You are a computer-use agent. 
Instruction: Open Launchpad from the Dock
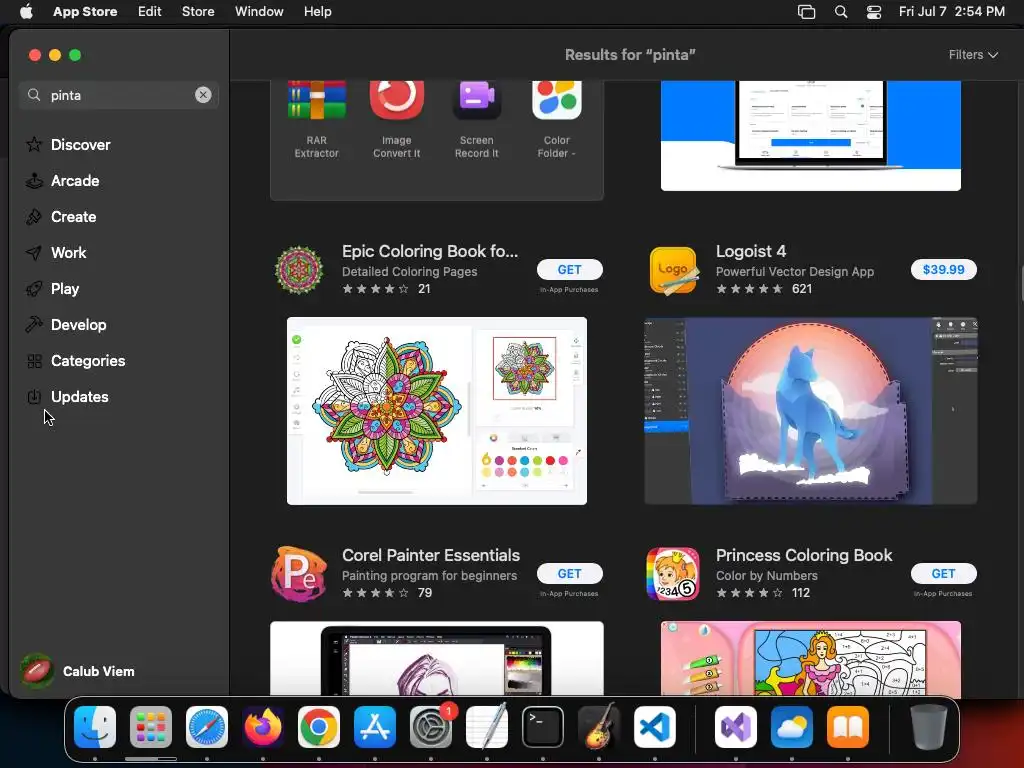(x=151, y=727)
